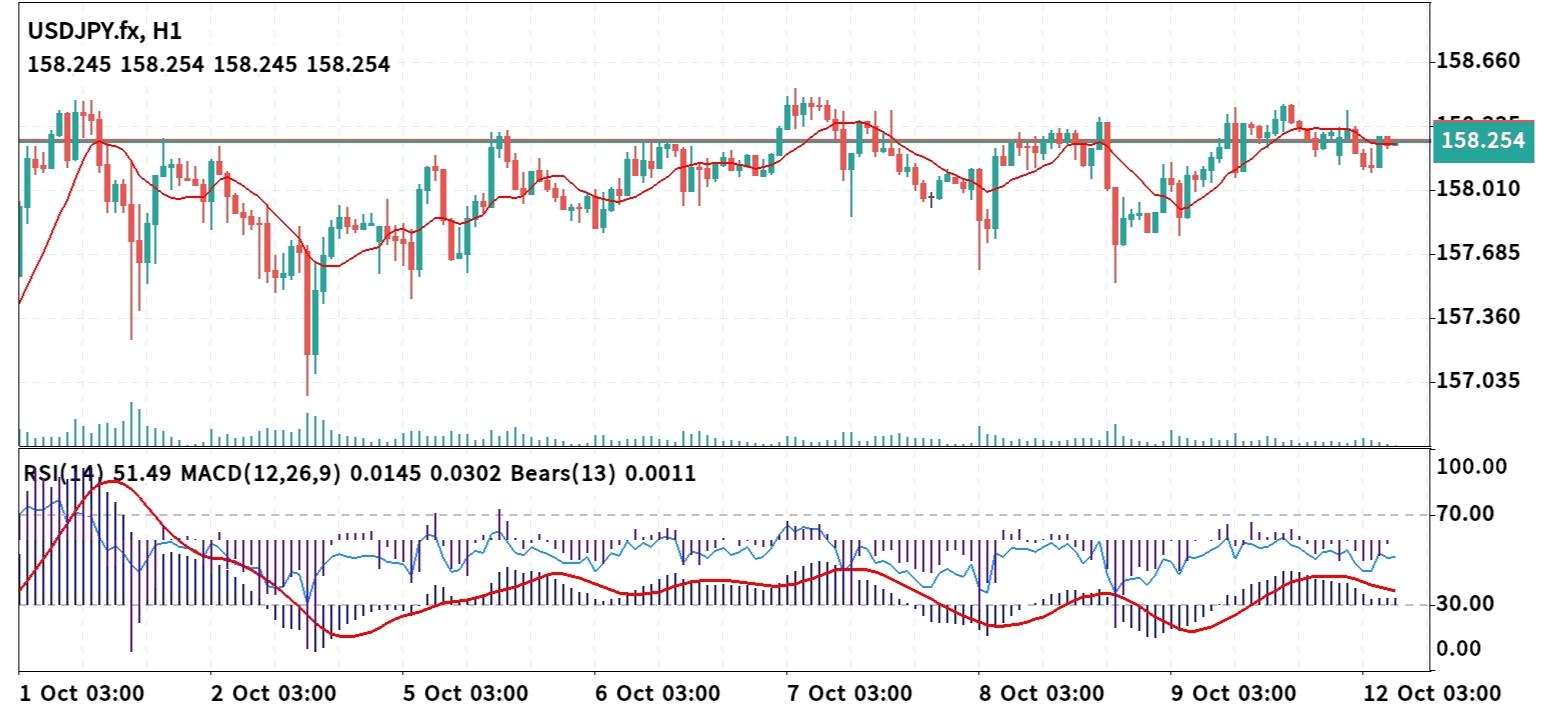
Task: Click the 158.010 price axis label
Action: (1478, 189)
